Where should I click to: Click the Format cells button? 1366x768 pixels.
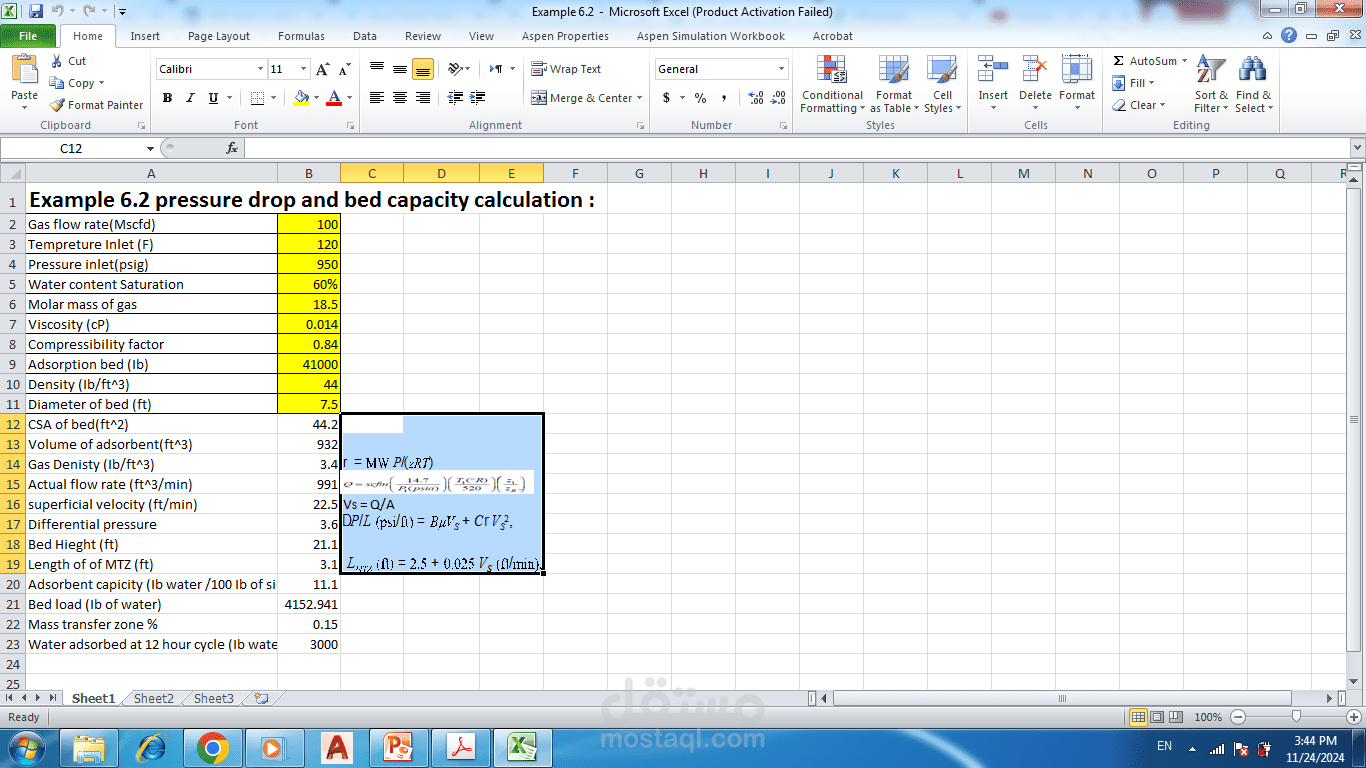[1077, 84]
